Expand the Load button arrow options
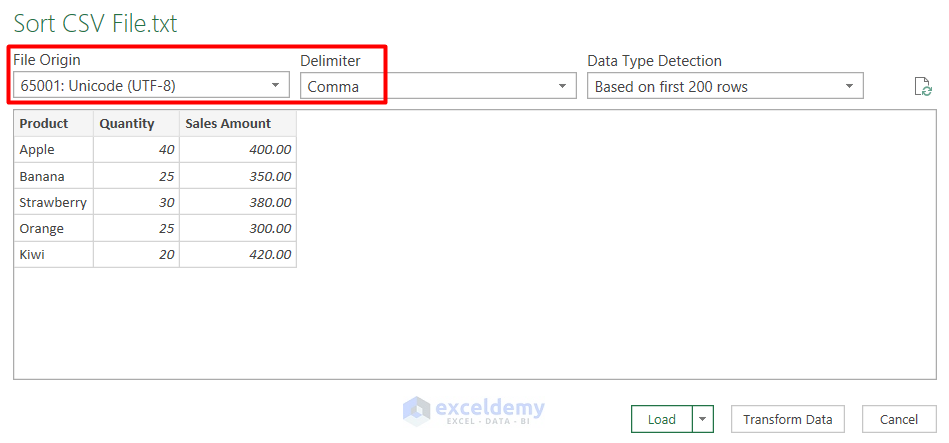The image size is (949, 443). [703, 419]
